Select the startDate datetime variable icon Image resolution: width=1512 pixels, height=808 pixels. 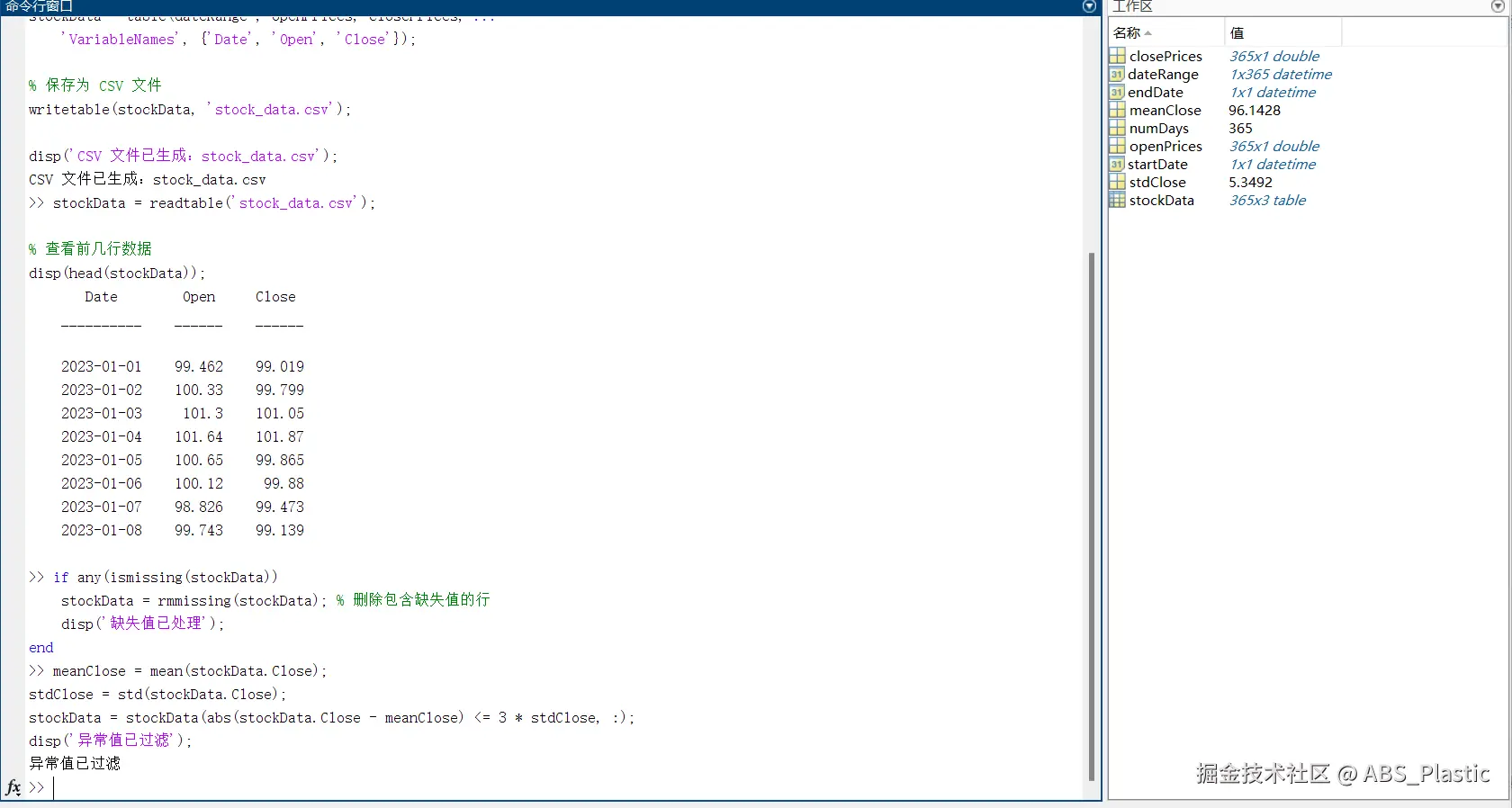[1117, 164]
